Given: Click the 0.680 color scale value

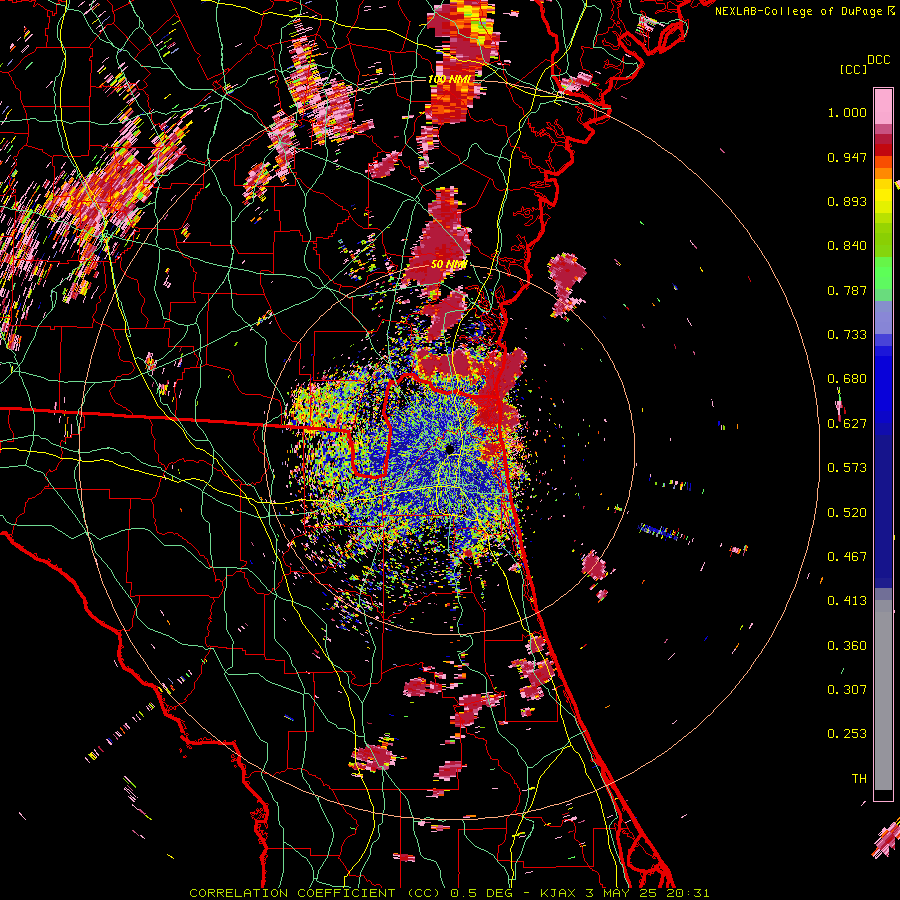Looking at the screenshot, I should coord(847,379).
